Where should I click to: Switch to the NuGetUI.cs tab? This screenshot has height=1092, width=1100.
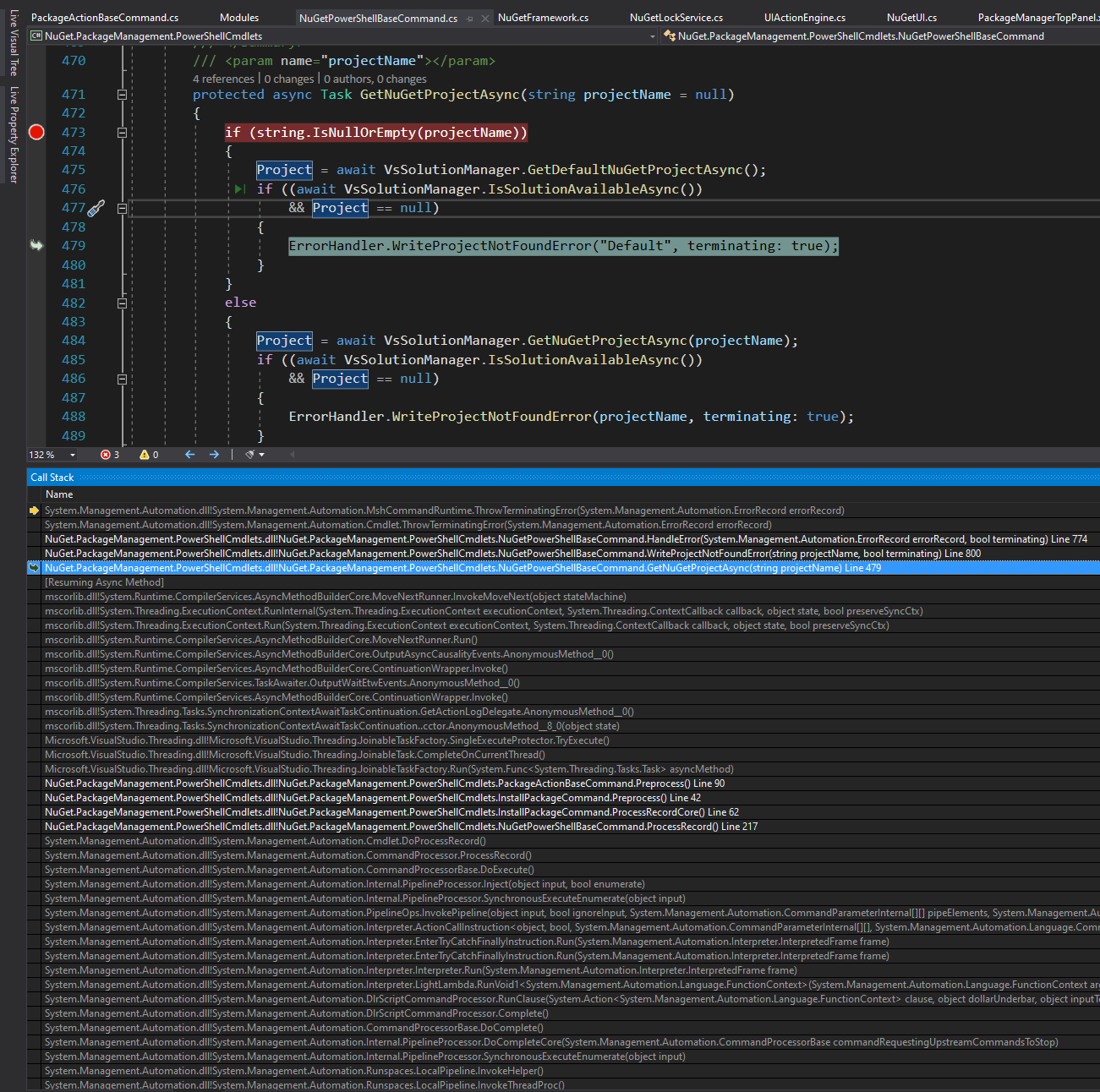911,17
